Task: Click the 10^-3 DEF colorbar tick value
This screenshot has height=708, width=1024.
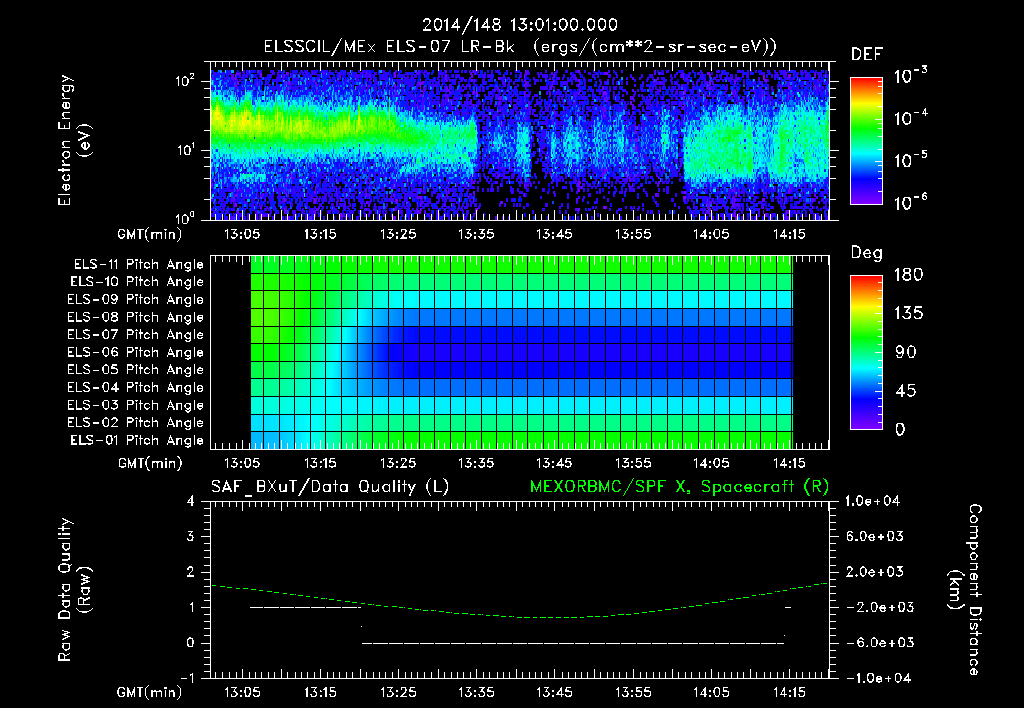Action: 910,76
